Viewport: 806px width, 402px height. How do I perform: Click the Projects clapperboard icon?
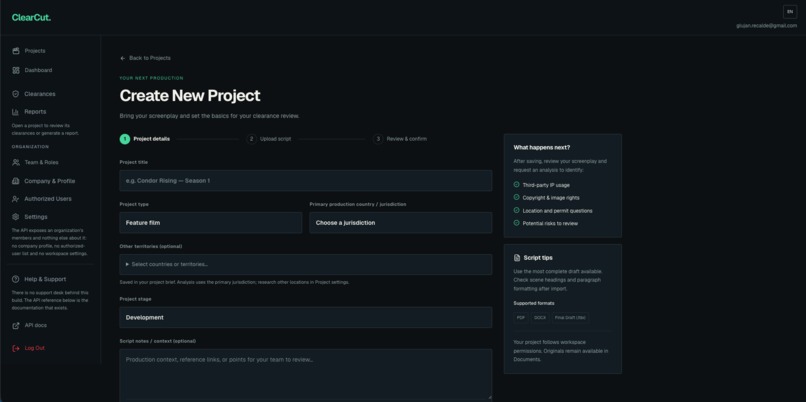coord(16,51)
